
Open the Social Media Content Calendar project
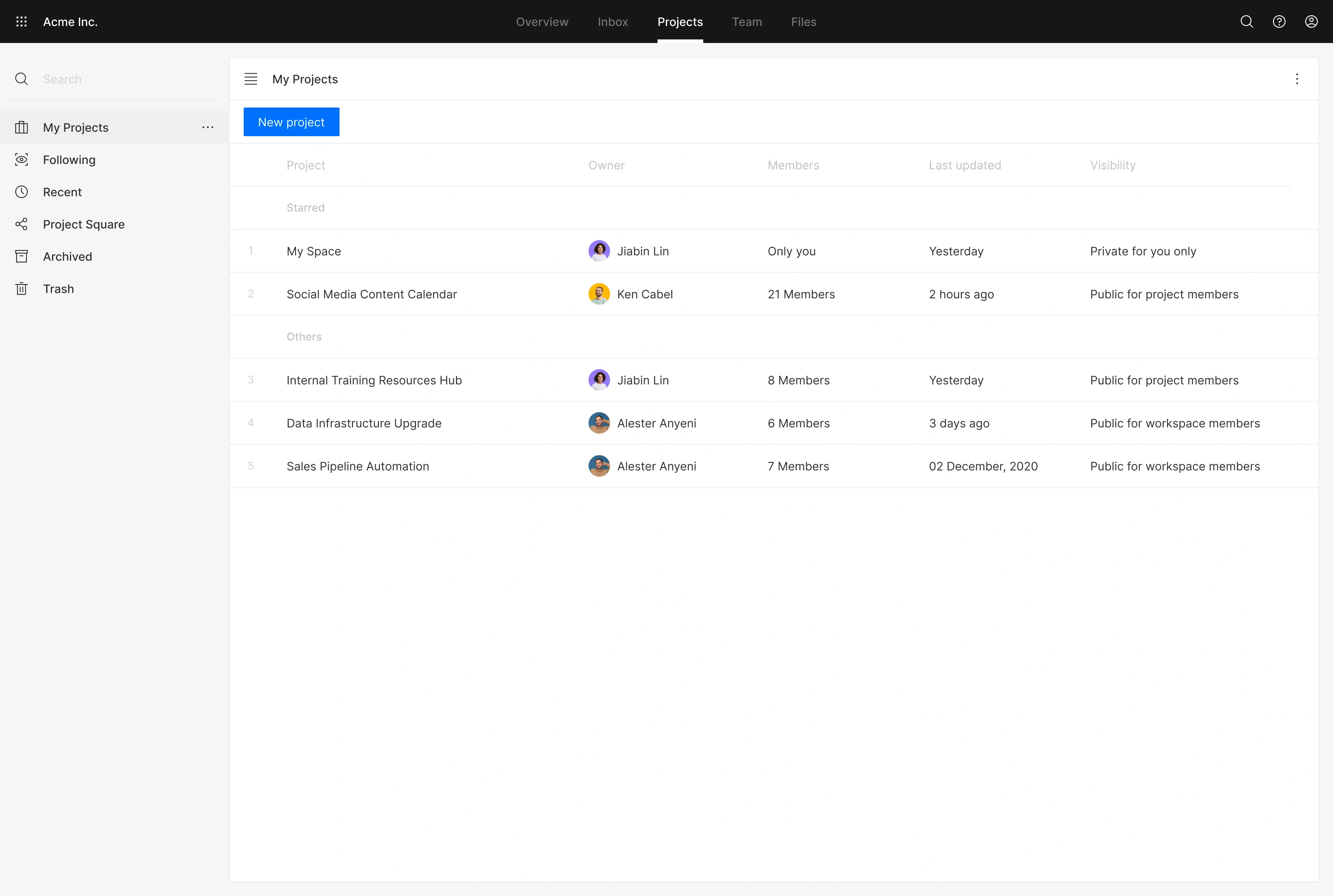pyautogui.click(x=371, y=294)
